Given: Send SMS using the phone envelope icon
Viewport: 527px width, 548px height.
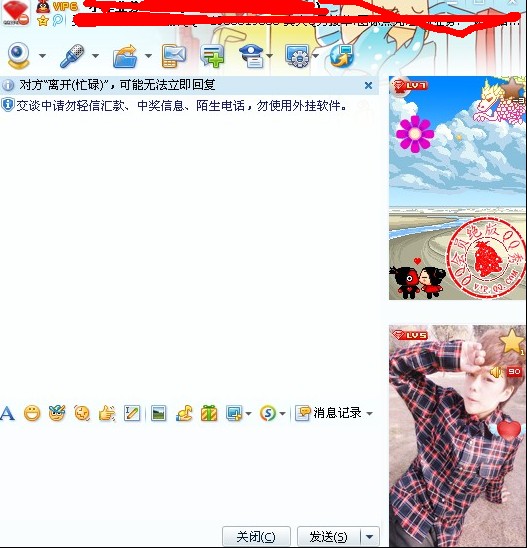Looking at the screenshot, I should coord(174,56).
